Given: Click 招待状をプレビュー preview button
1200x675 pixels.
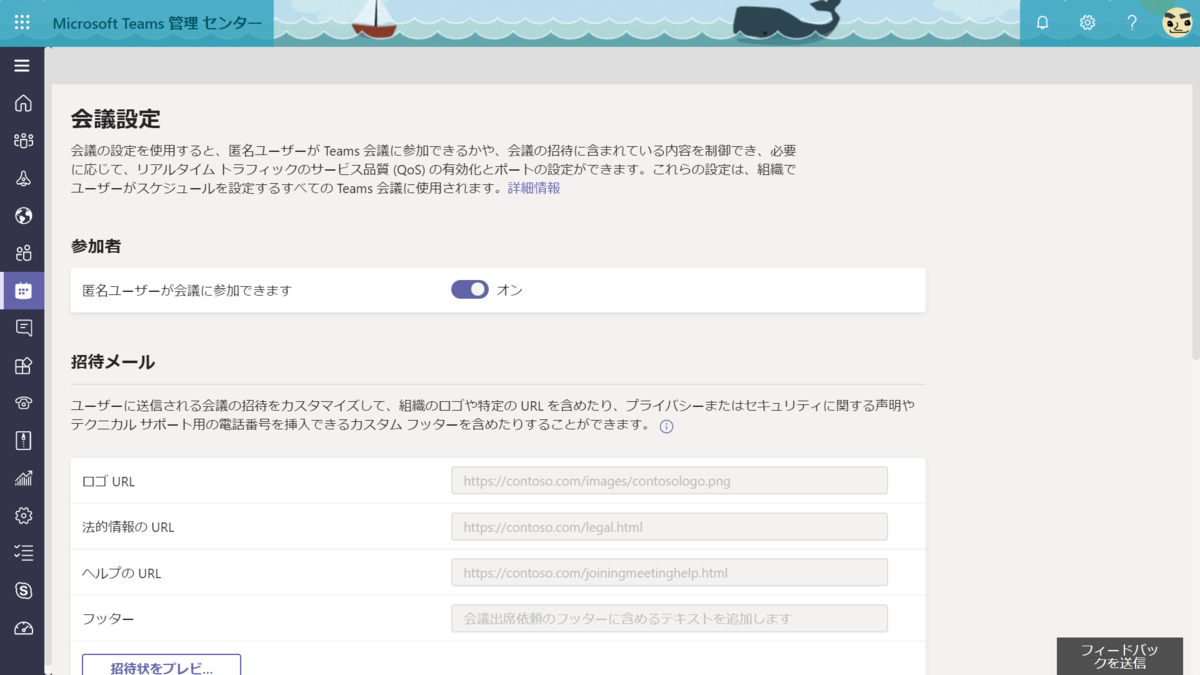Looking at the screenshot, I should pos(161,665).
